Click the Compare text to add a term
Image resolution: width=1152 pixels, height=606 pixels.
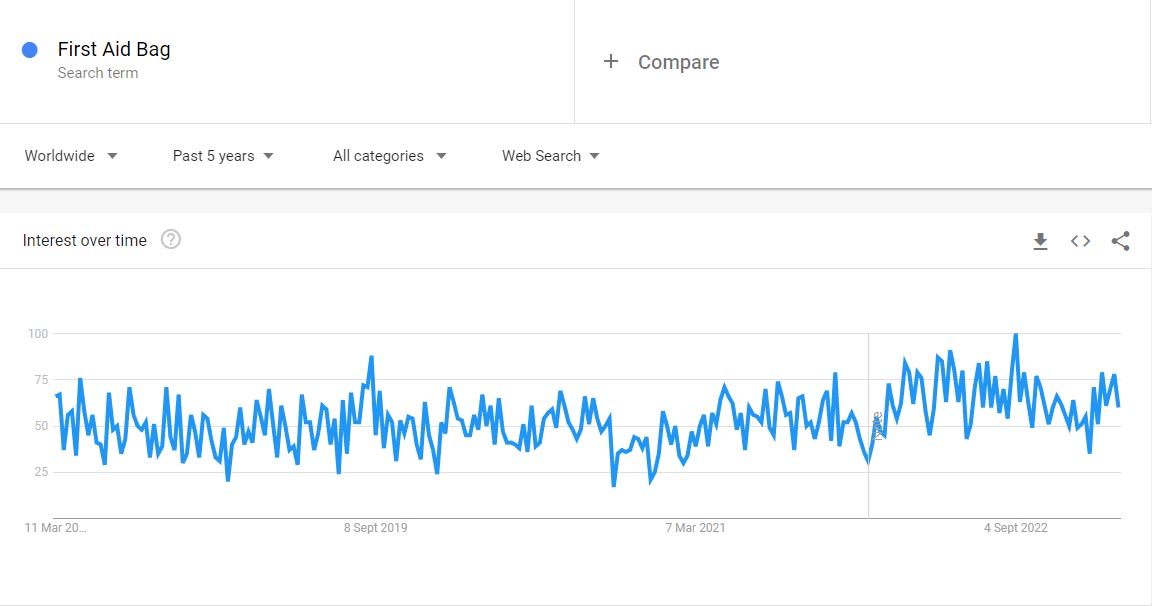(678, 62)
